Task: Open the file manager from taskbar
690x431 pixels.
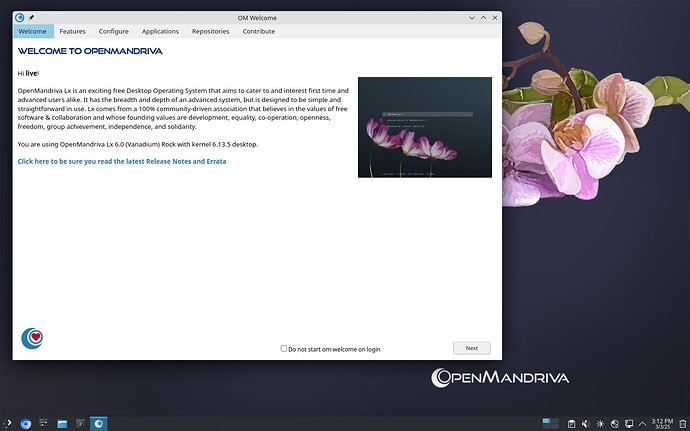Action: pos(62,424)
